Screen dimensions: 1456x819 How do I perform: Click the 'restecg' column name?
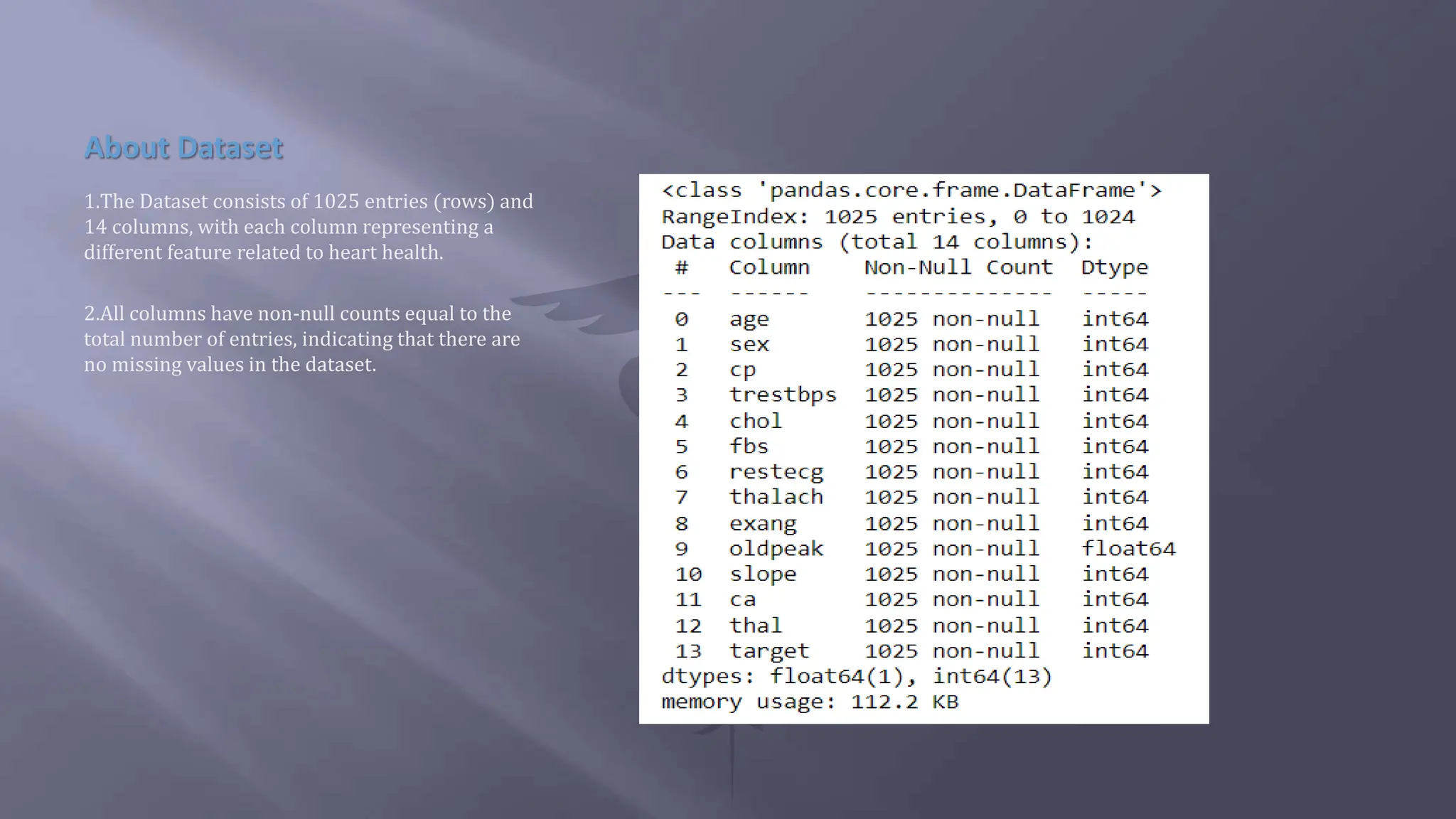click(776, 472)
